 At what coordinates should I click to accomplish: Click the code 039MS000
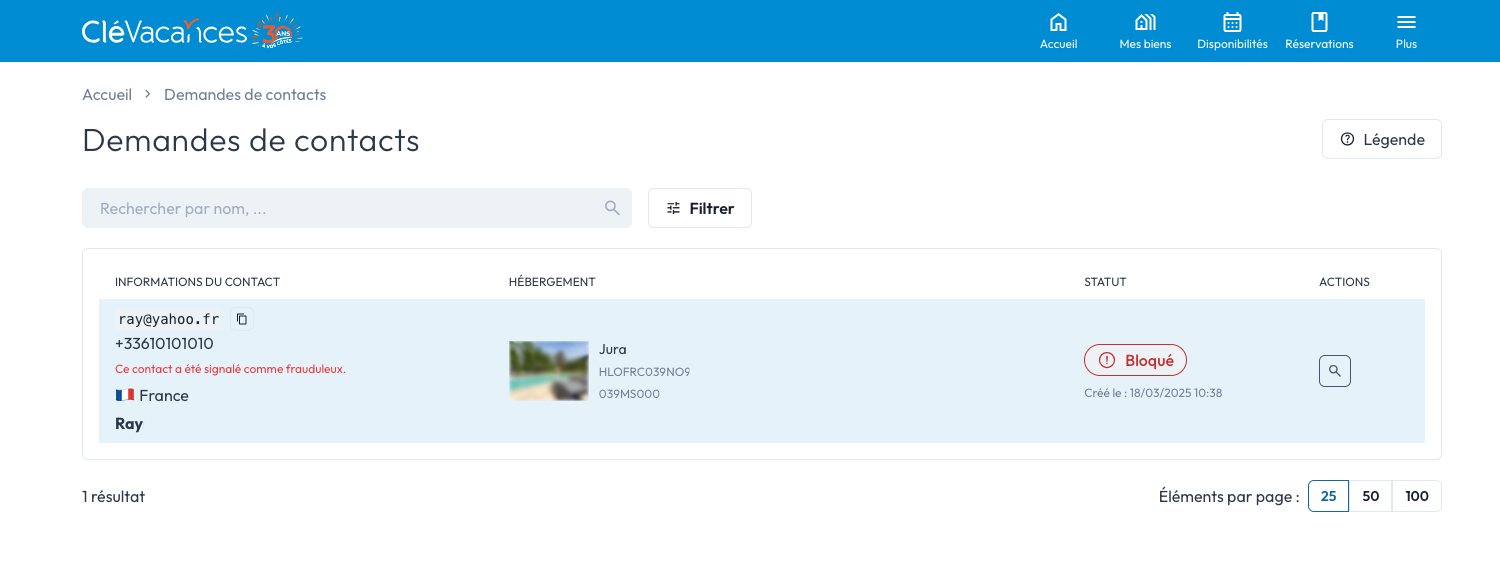(x=629, y=394)
